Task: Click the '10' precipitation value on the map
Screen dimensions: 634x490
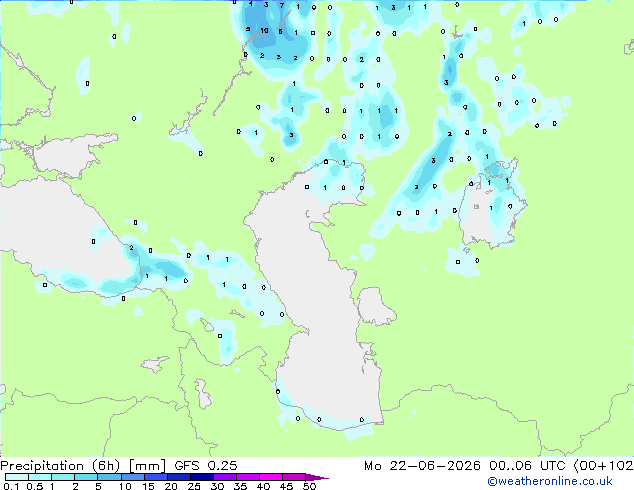Action: [264, 31]
